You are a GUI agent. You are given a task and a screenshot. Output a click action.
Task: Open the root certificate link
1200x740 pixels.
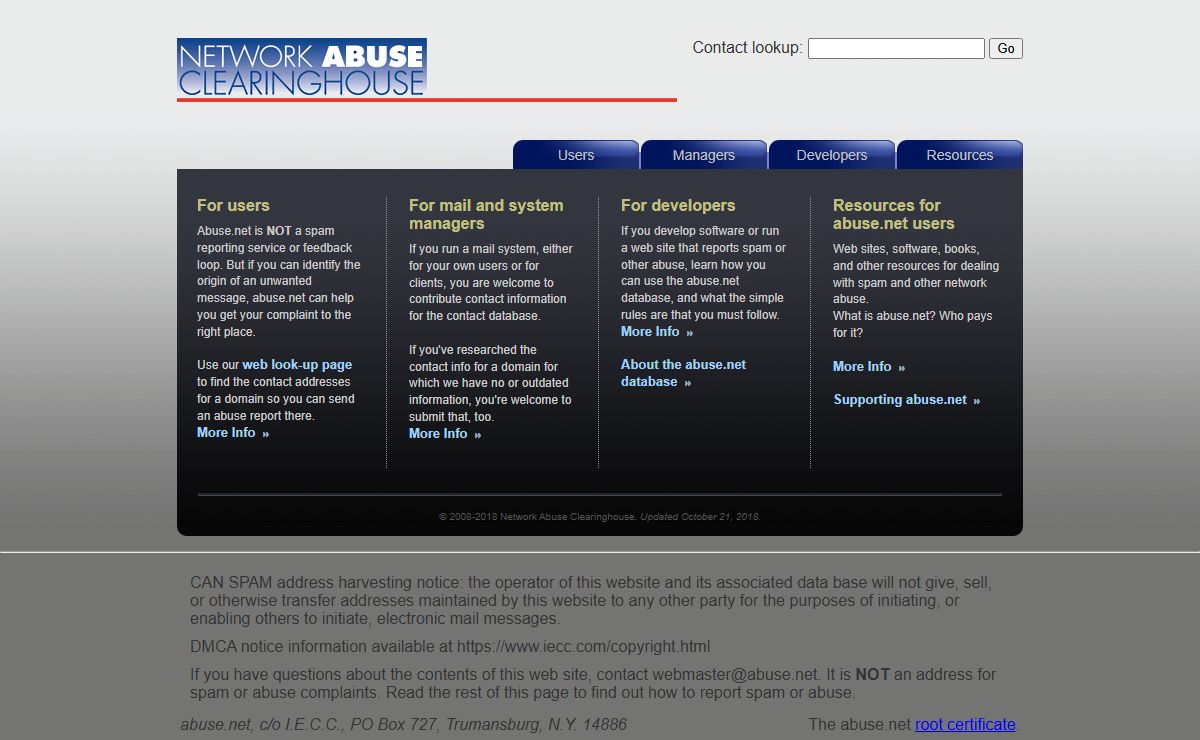tap(965, 724)
